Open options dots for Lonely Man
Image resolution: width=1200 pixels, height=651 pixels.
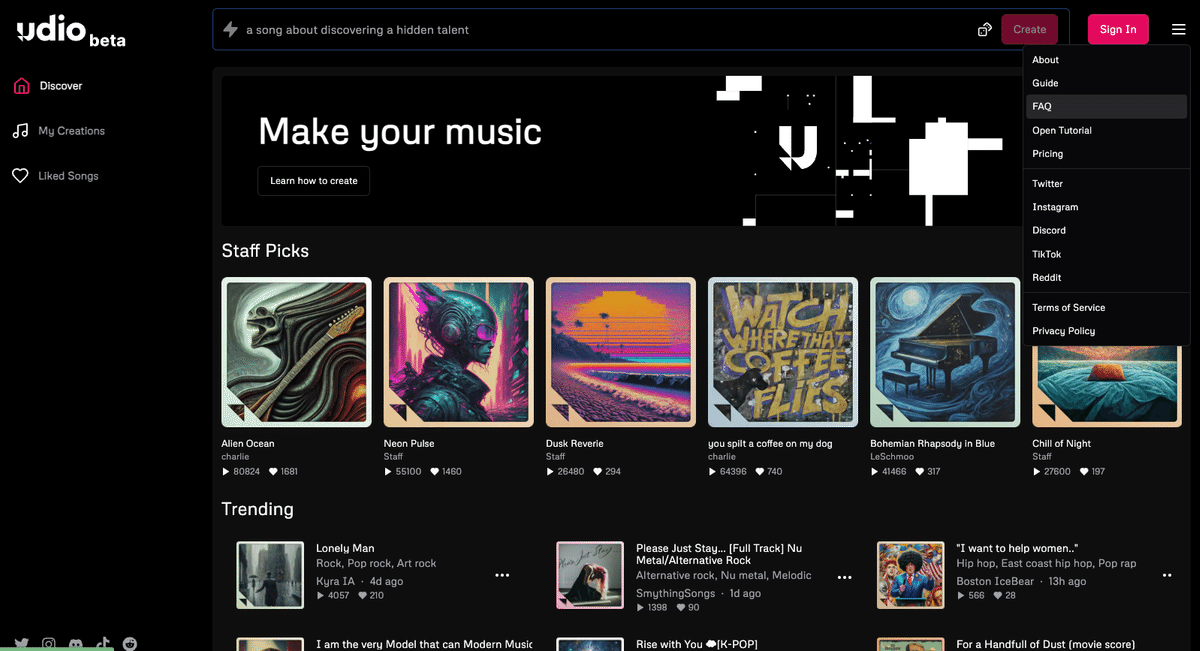coord(502,575)
